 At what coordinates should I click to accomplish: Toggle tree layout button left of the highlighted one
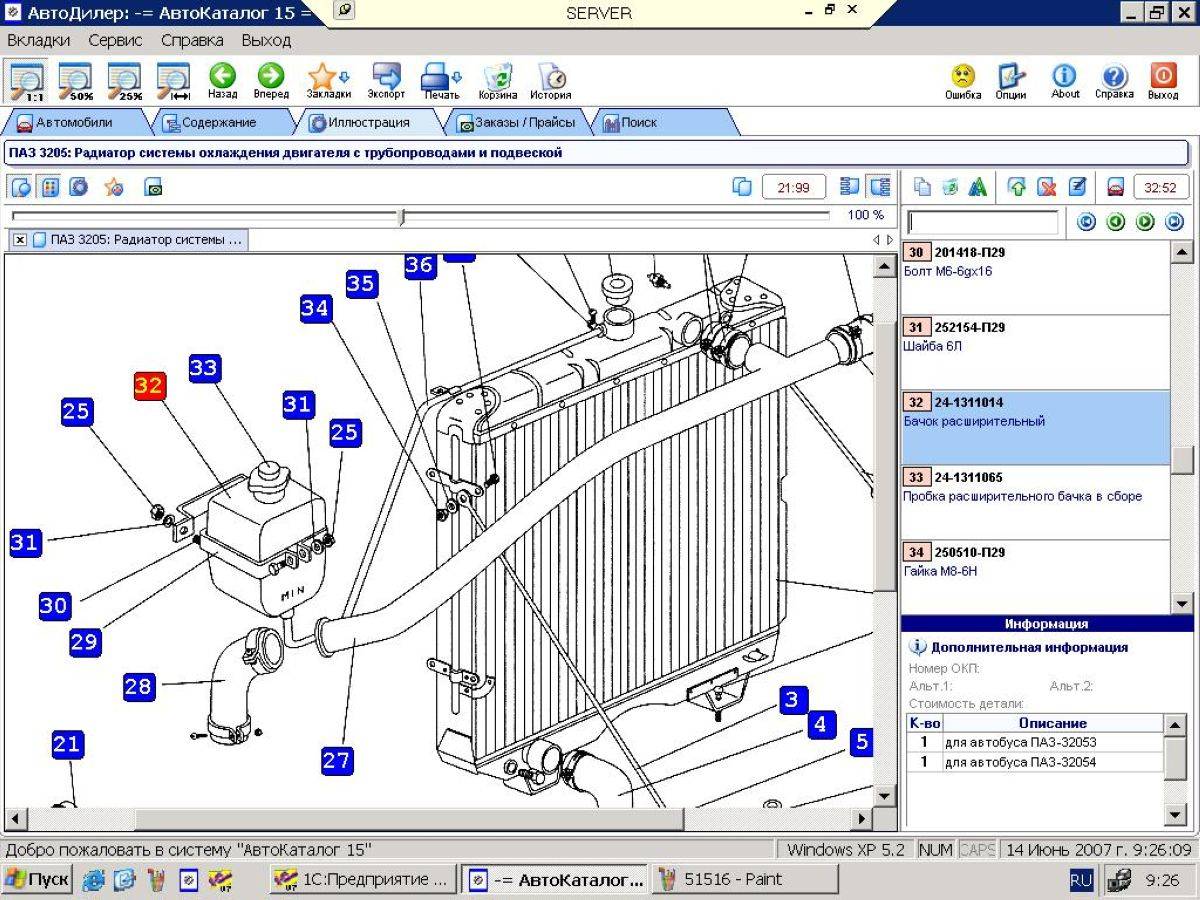tap(851, 187)
